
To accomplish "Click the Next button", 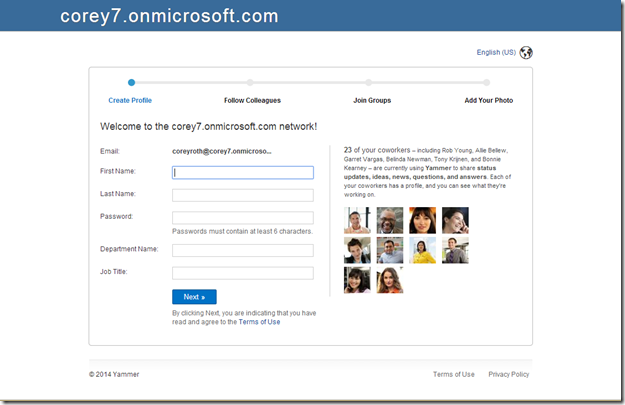I will click(195, 297).
